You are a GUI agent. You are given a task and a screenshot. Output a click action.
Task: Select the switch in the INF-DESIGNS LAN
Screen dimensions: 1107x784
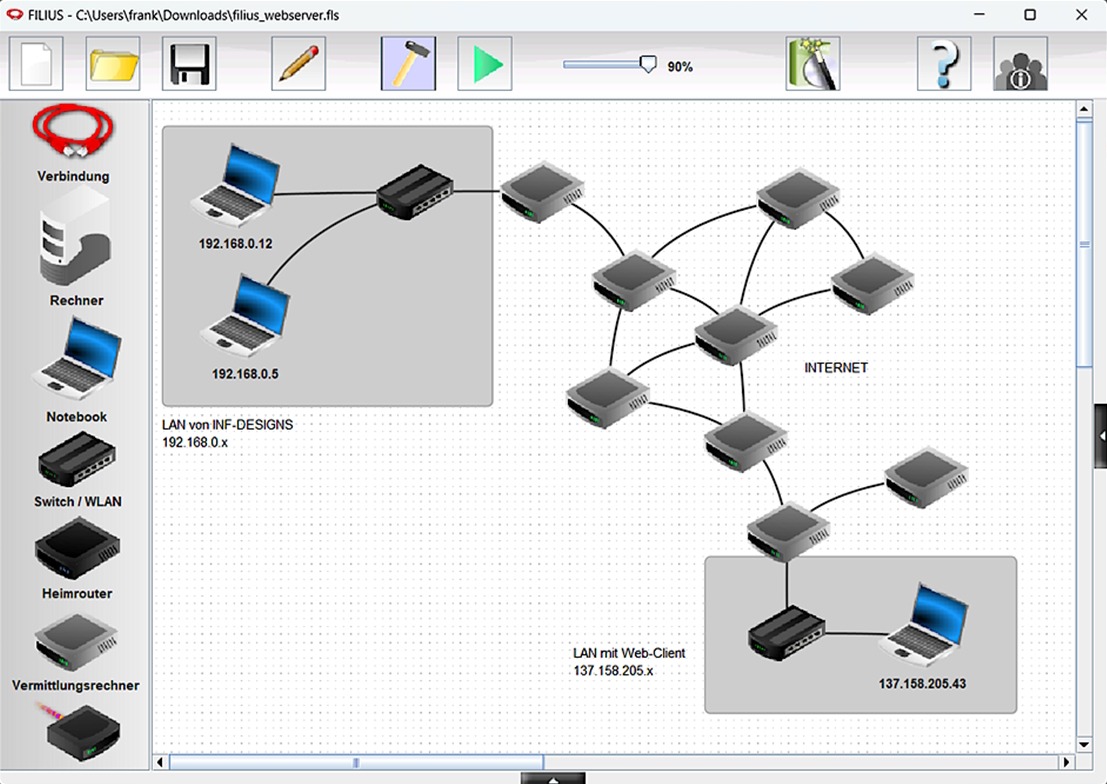tap(415, 191)
